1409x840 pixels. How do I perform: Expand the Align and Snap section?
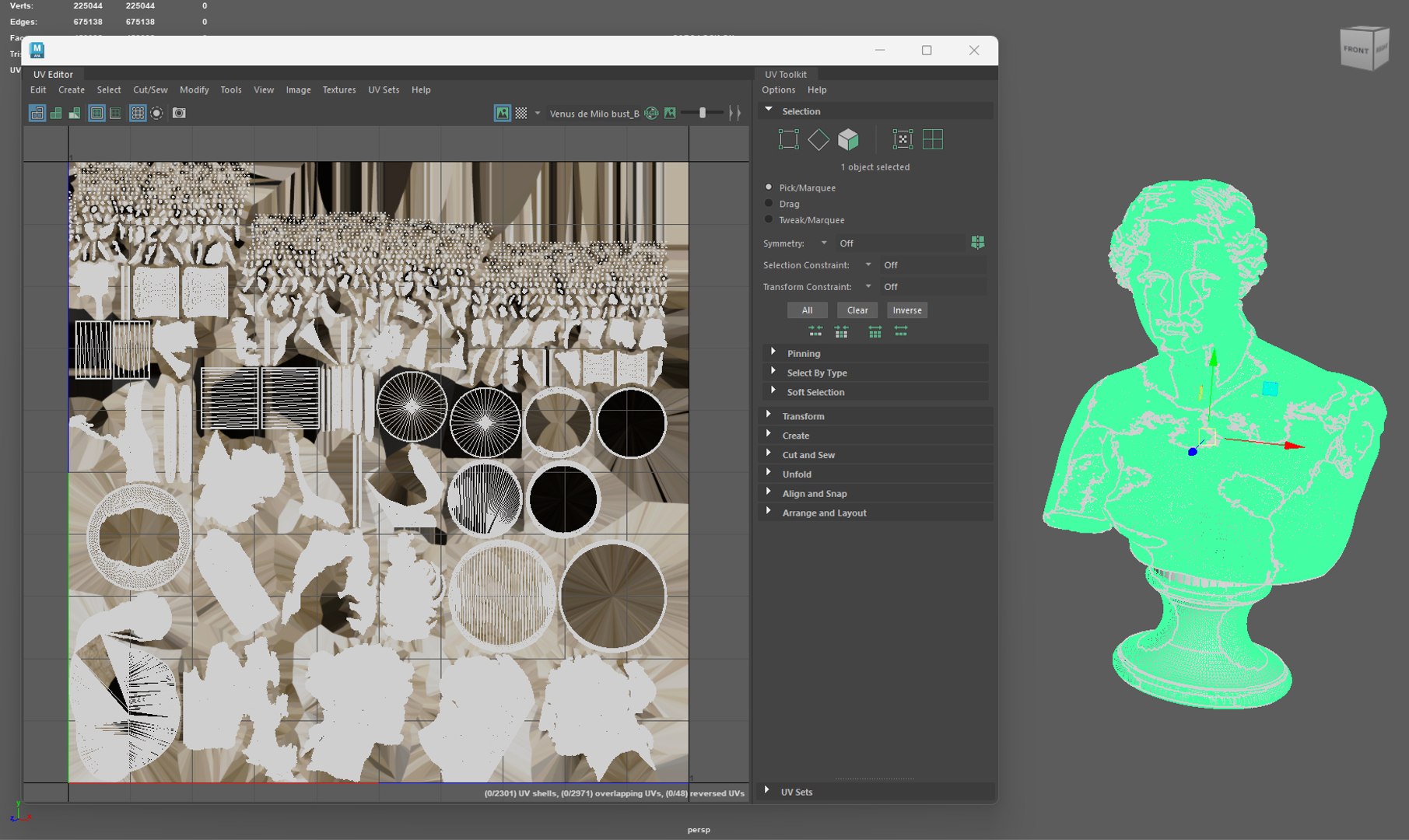tap(876, 494)
